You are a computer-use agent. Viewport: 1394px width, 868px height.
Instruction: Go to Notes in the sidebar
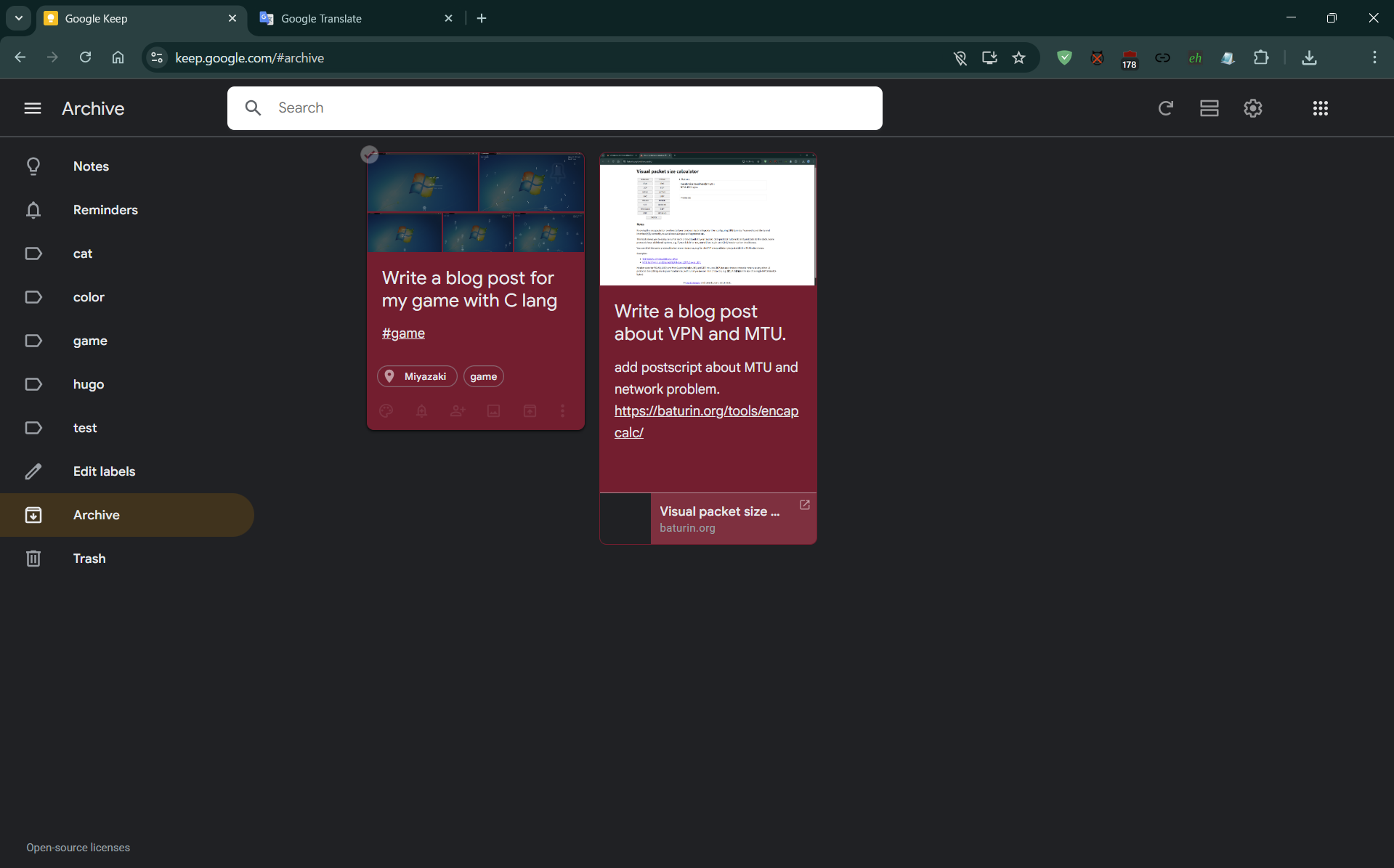91,166
